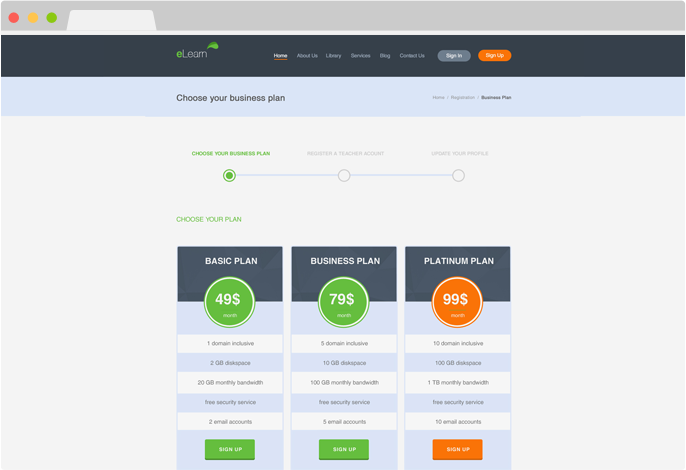Select the Update Your Profile step circle
Image resolution: width=686 pixels, height=470 pixels.
tap(458, 176)
